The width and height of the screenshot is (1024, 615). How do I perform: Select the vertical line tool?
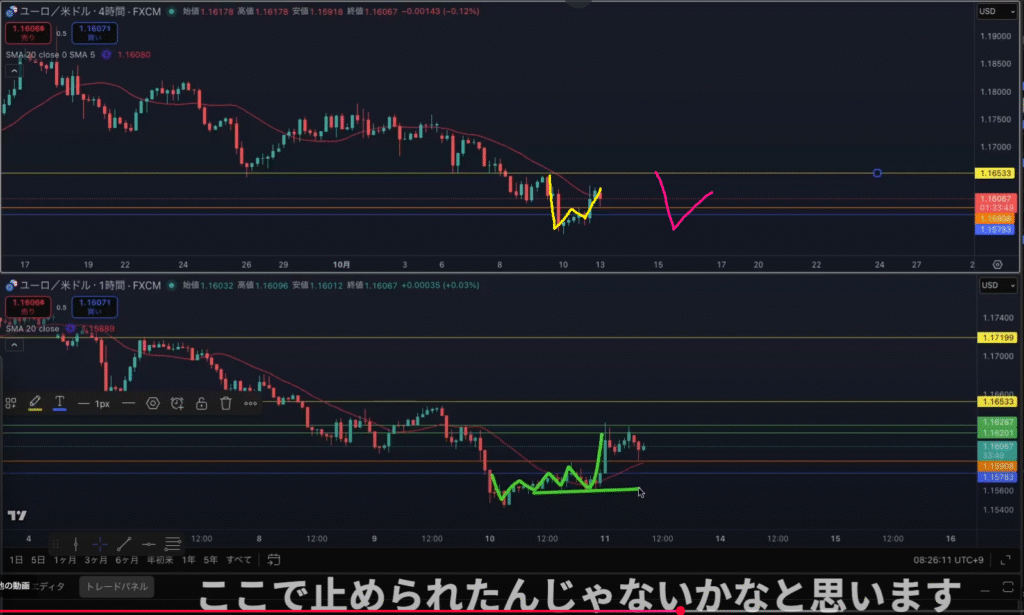(x=76, y=544)
